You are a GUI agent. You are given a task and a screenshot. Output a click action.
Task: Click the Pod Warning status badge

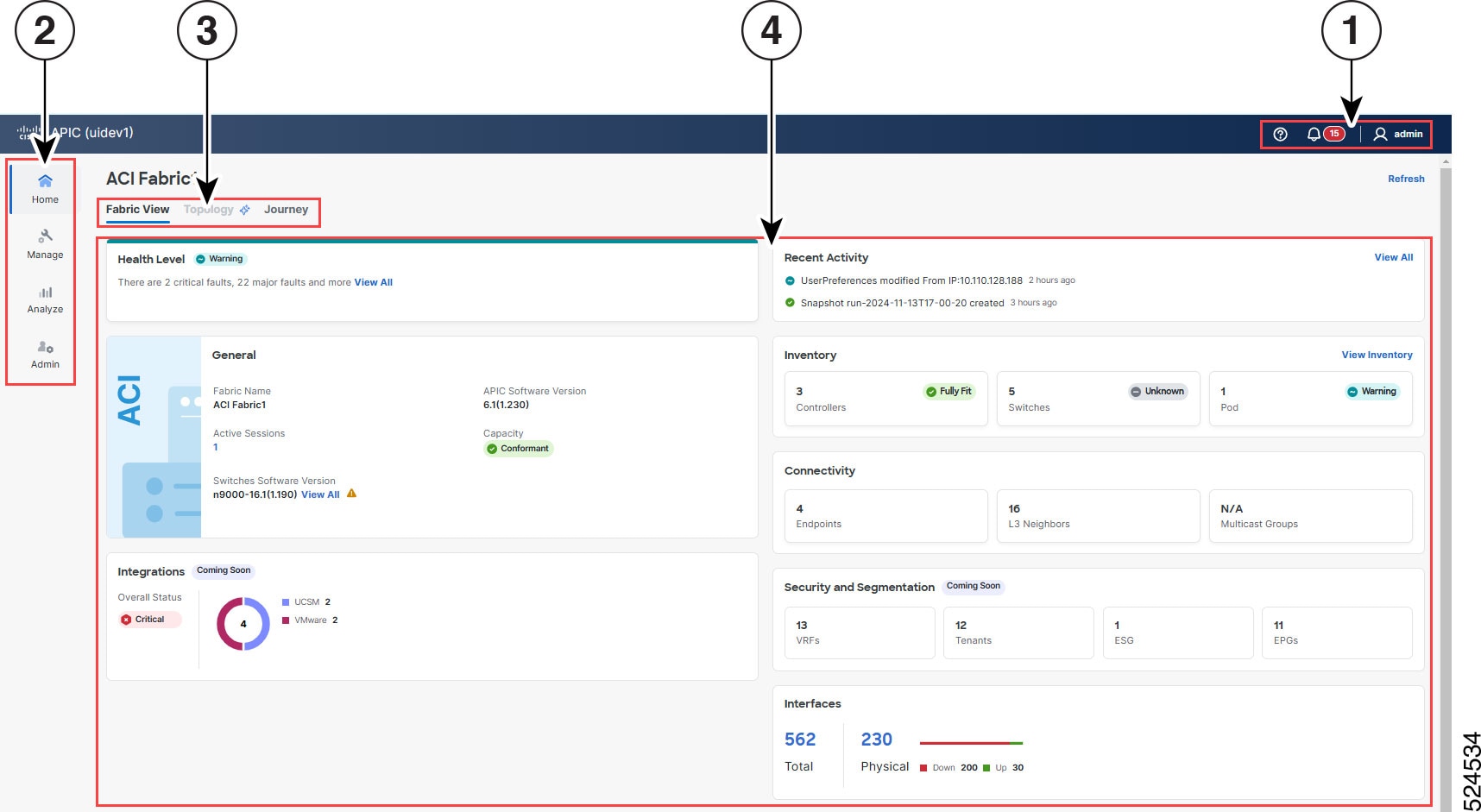tap(1371, 392)
